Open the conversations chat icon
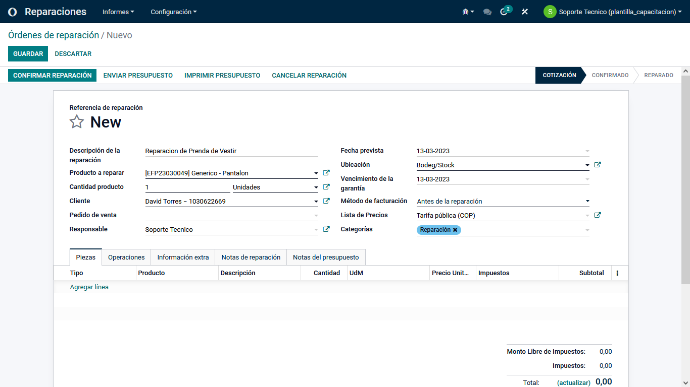This screenshot has width=690, height=387. 487,12
